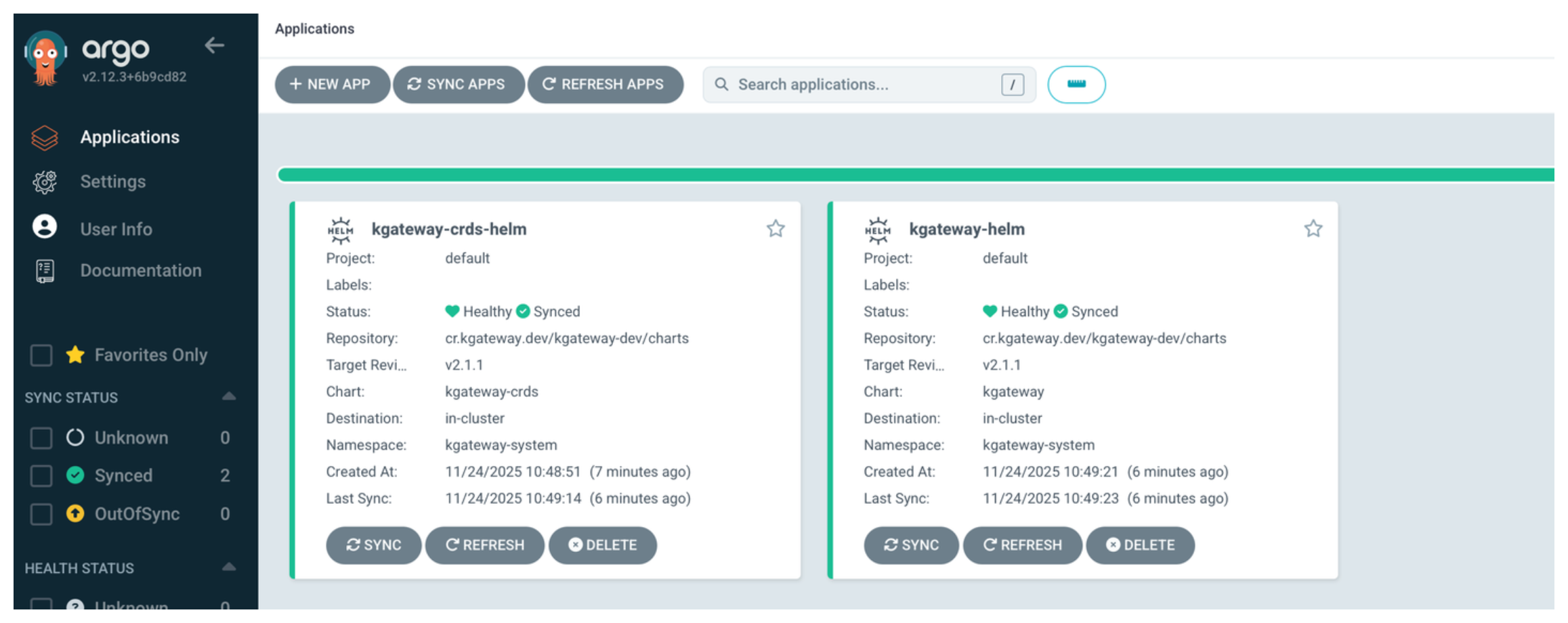The height and width of the screenshot is (623, 1568).
Task: Open Settings from the sidebar
Action: (112, 181)
